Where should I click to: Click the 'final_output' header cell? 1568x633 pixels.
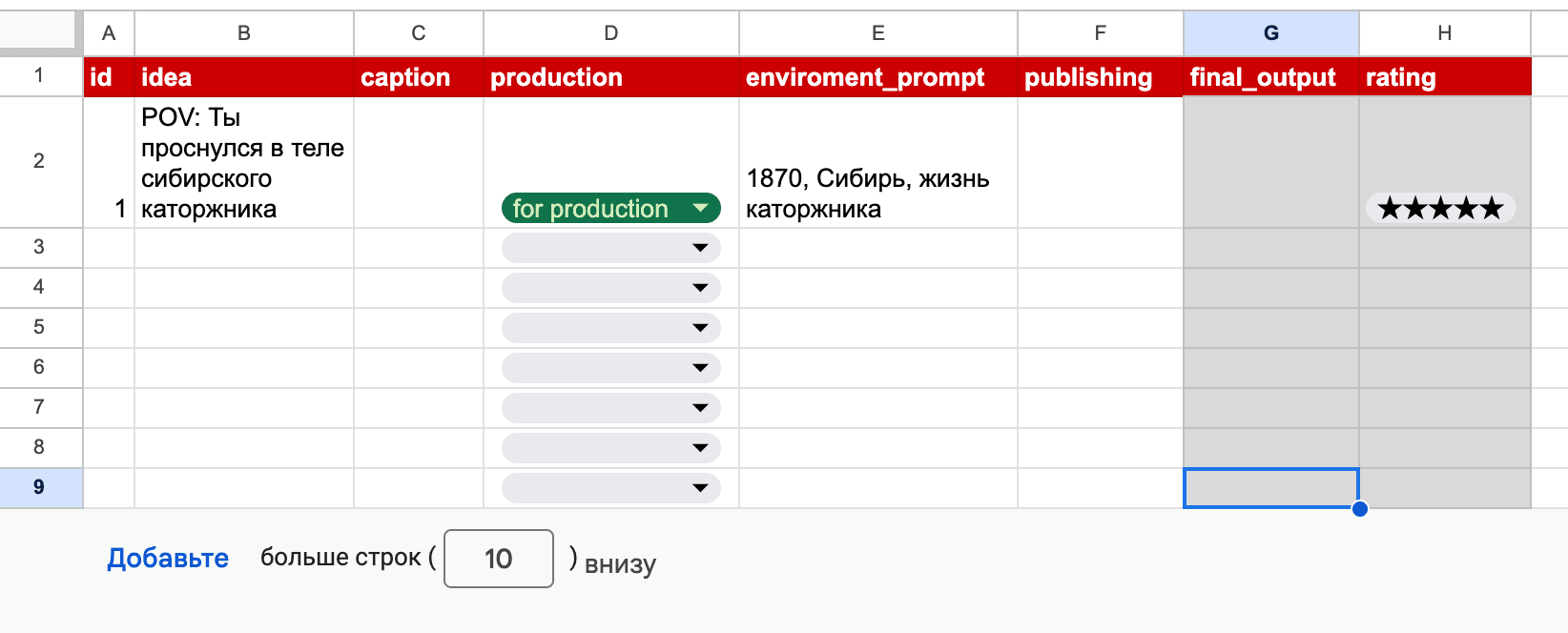pyautogui.click(x=1270, y=77)
